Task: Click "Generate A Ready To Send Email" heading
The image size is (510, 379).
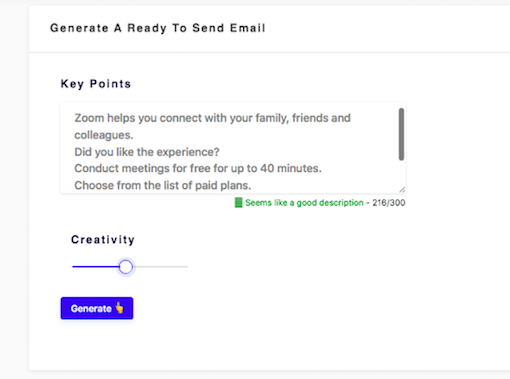Action: [x=158, y=28]
